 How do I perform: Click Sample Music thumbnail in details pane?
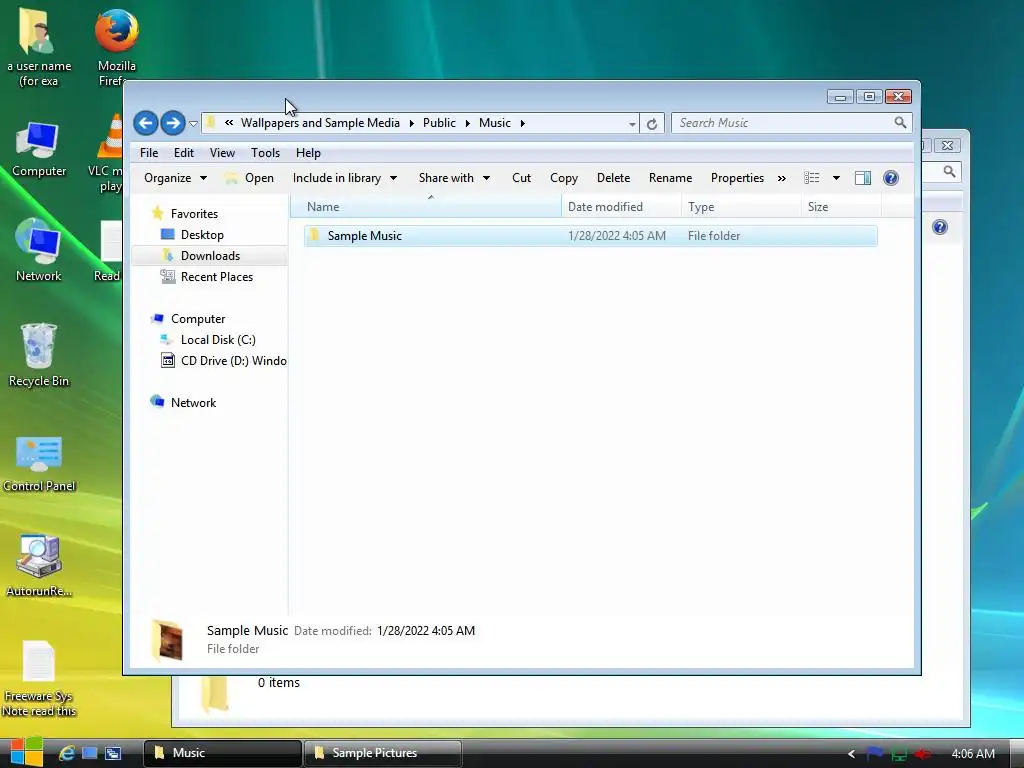(x=167, y=640)
